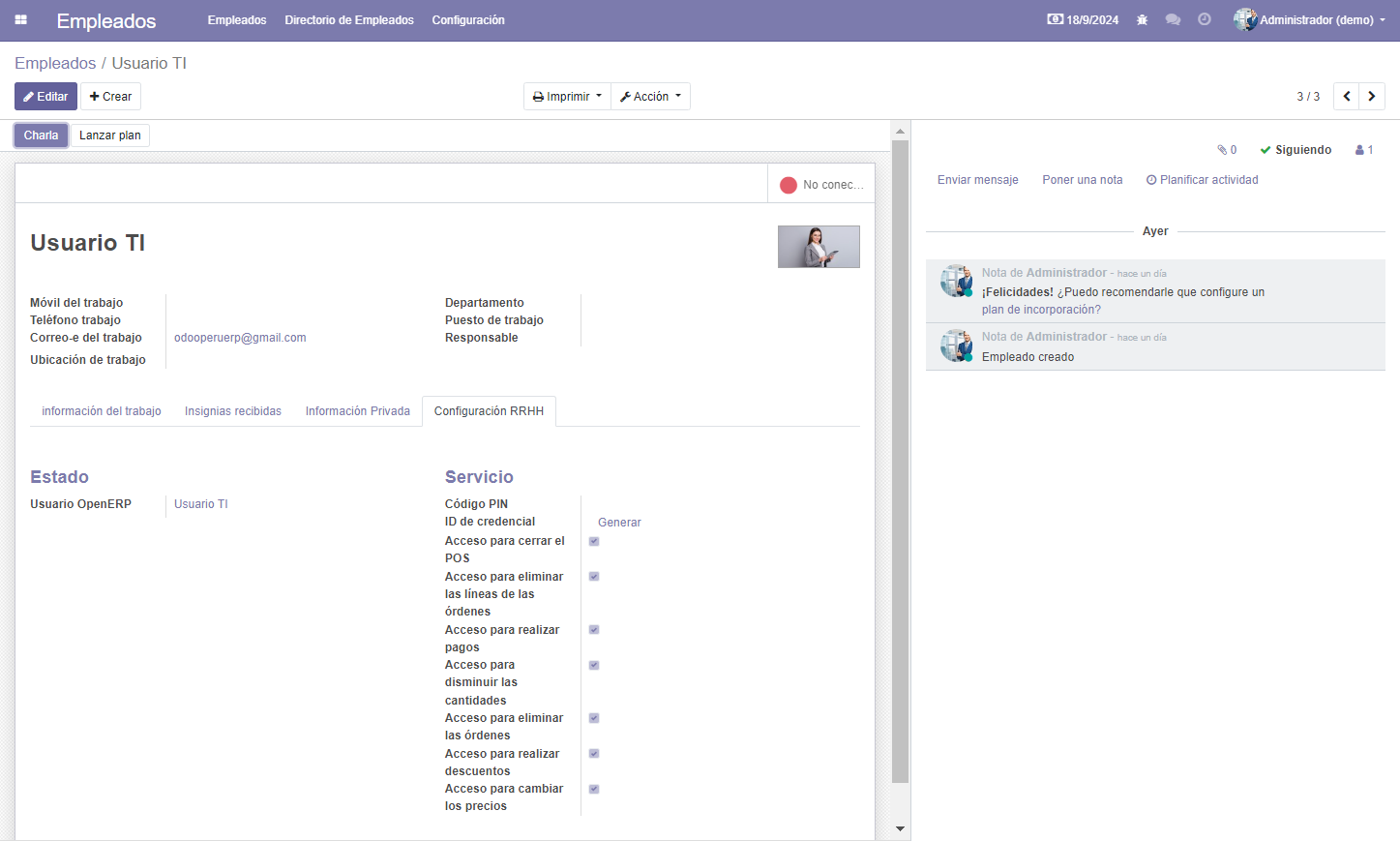Toggle Acceso para disminuir las cantidades checkbox

pyautogui.click(x=594, y=665)
